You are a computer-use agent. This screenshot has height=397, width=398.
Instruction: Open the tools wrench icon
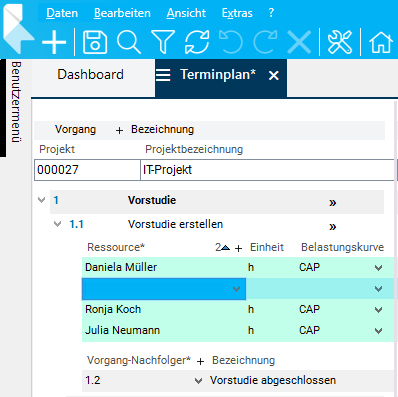pyautogui.click(x=340, y=42)
